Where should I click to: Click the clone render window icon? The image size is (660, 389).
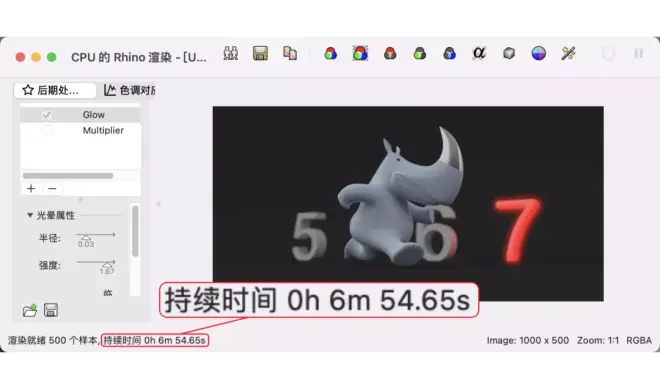coord(230,53)
